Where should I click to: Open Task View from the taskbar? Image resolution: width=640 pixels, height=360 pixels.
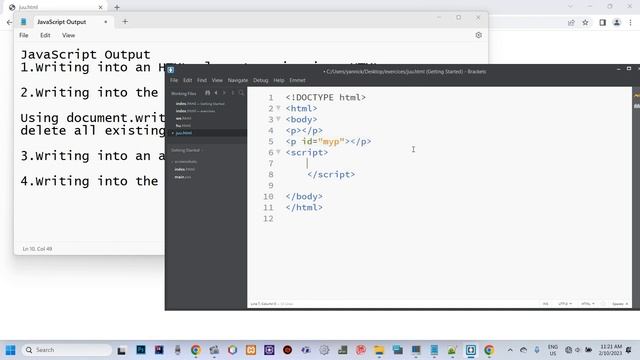(x=122, y=350)
